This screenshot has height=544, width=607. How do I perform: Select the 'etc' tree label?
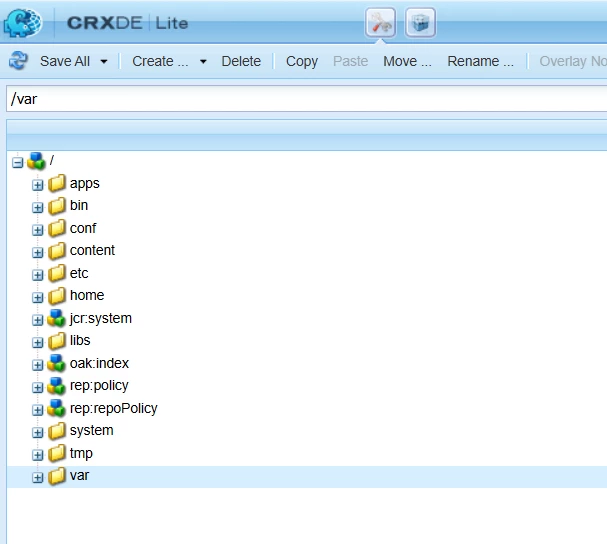[x=79, y=273]
